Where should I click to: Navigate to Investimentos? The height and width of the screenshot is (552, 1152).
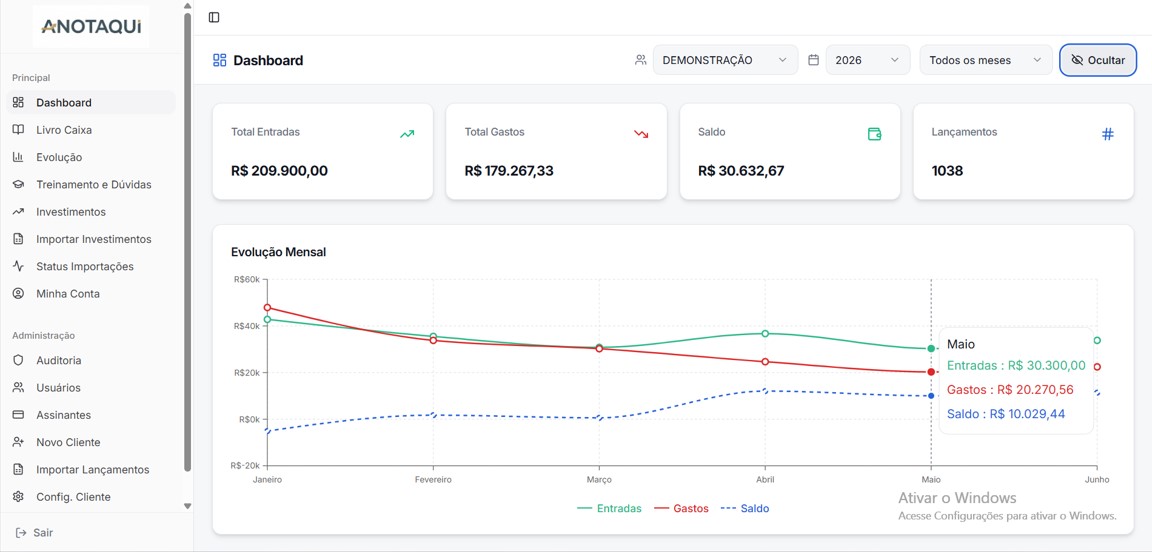(91, 212)
